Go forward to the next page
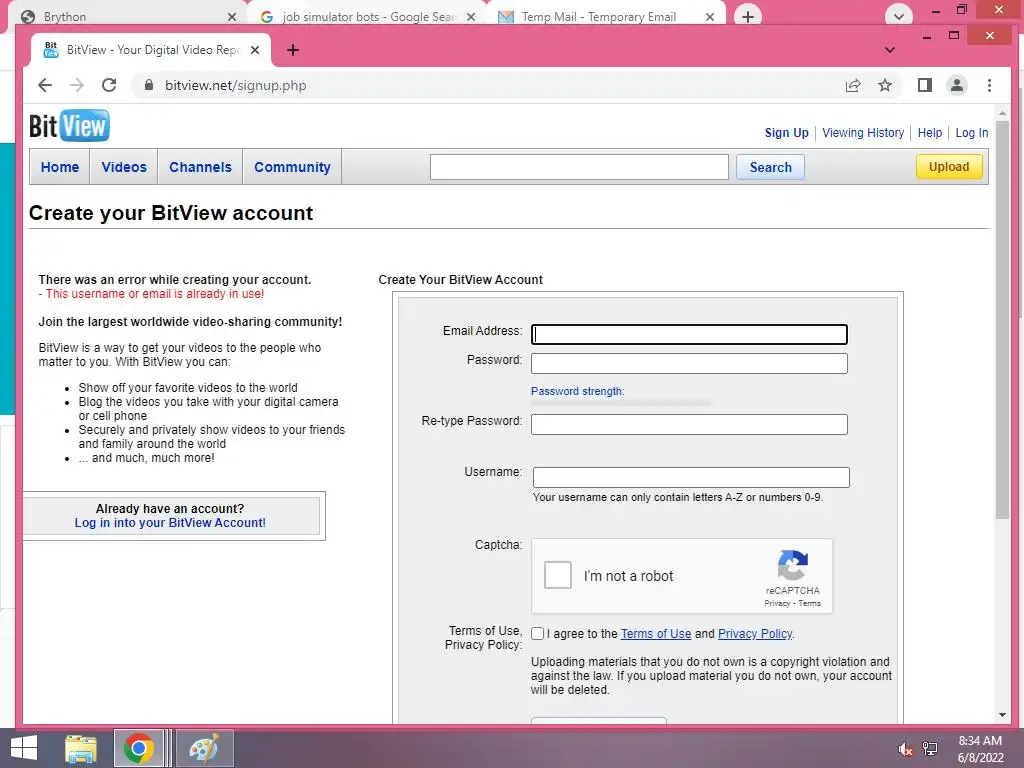This screenshot has width=1024, height=768. click(x=77, y=85)
